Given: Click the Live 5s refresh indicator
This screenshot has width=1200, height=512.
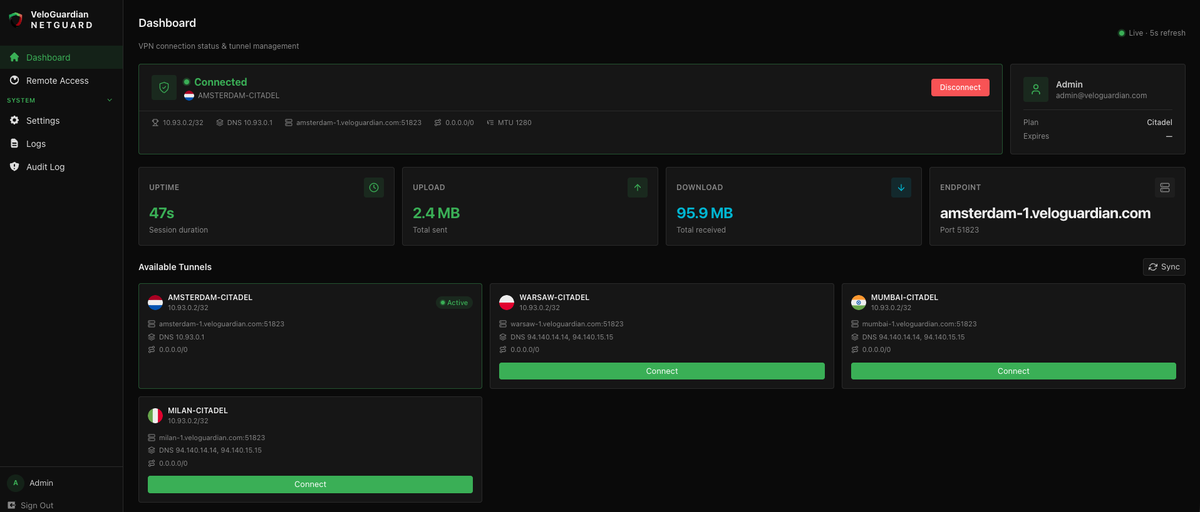Looking at the screenshot, I should [1152, 33].
